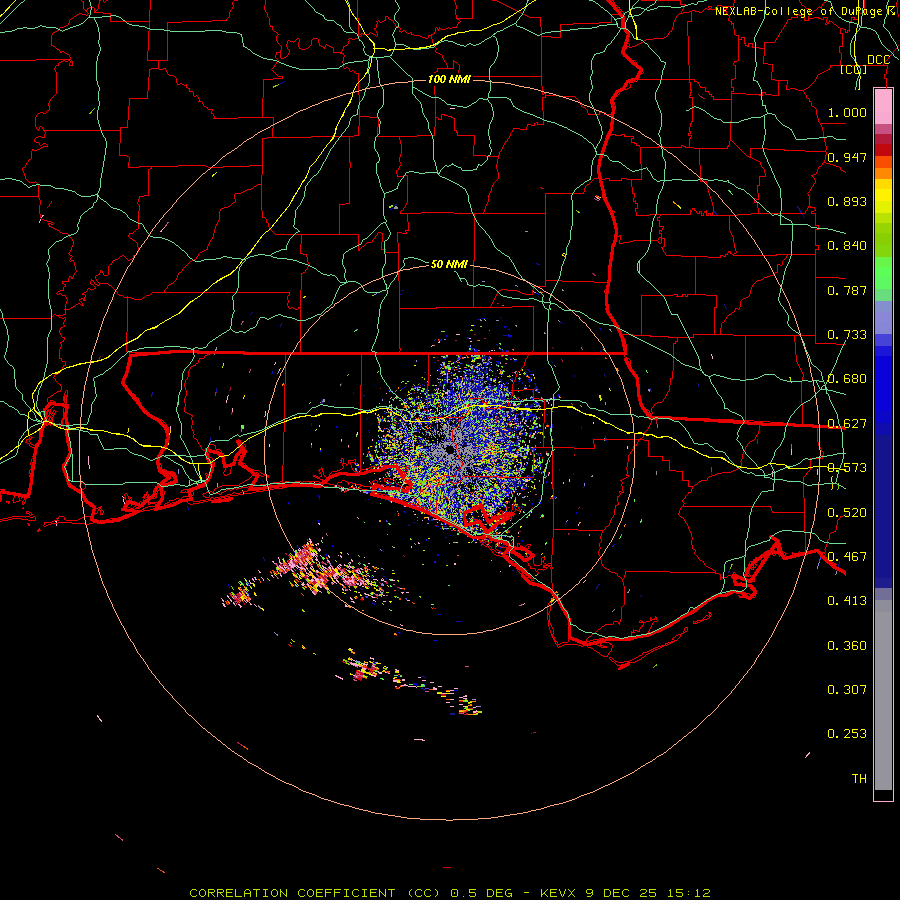This screenshot has height=900, width=900.
Task: Select the 0.360 legend value
Action: 847,646
